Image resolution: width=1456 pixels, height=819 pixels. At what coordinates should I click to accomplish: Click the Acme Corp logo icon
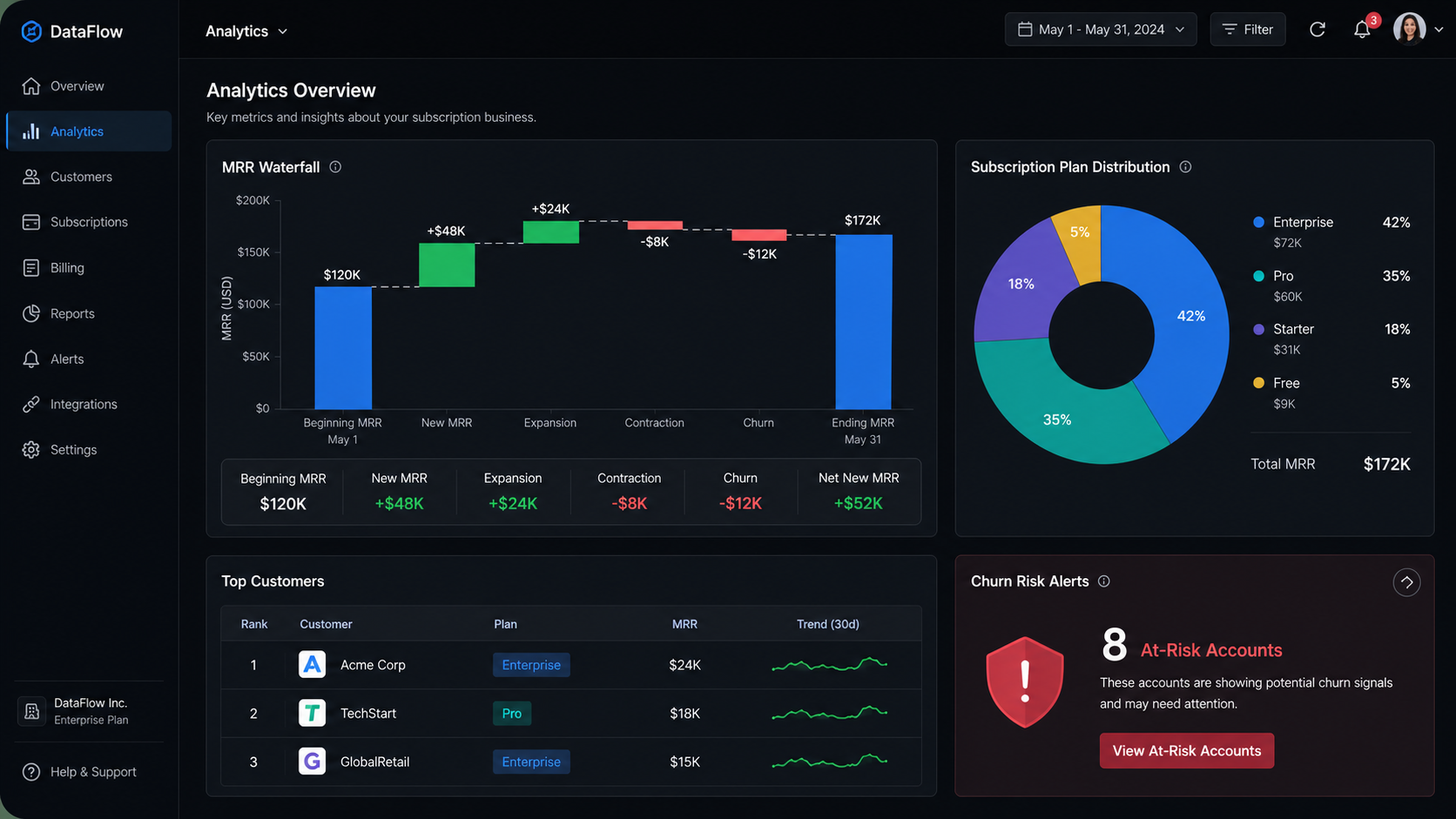(312, 665)
